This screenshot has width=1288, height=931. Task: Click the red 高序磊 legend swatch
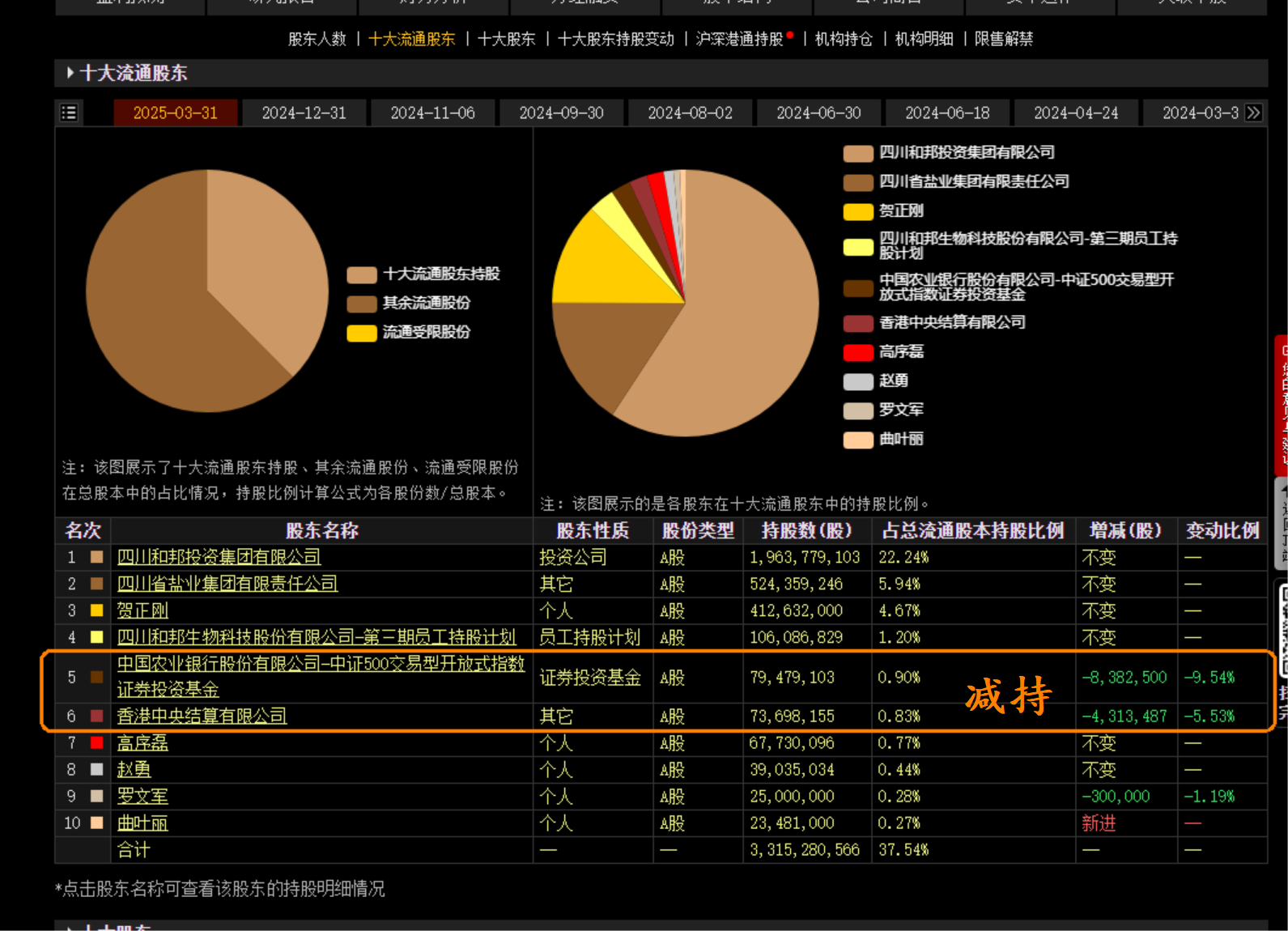(858, 352)
